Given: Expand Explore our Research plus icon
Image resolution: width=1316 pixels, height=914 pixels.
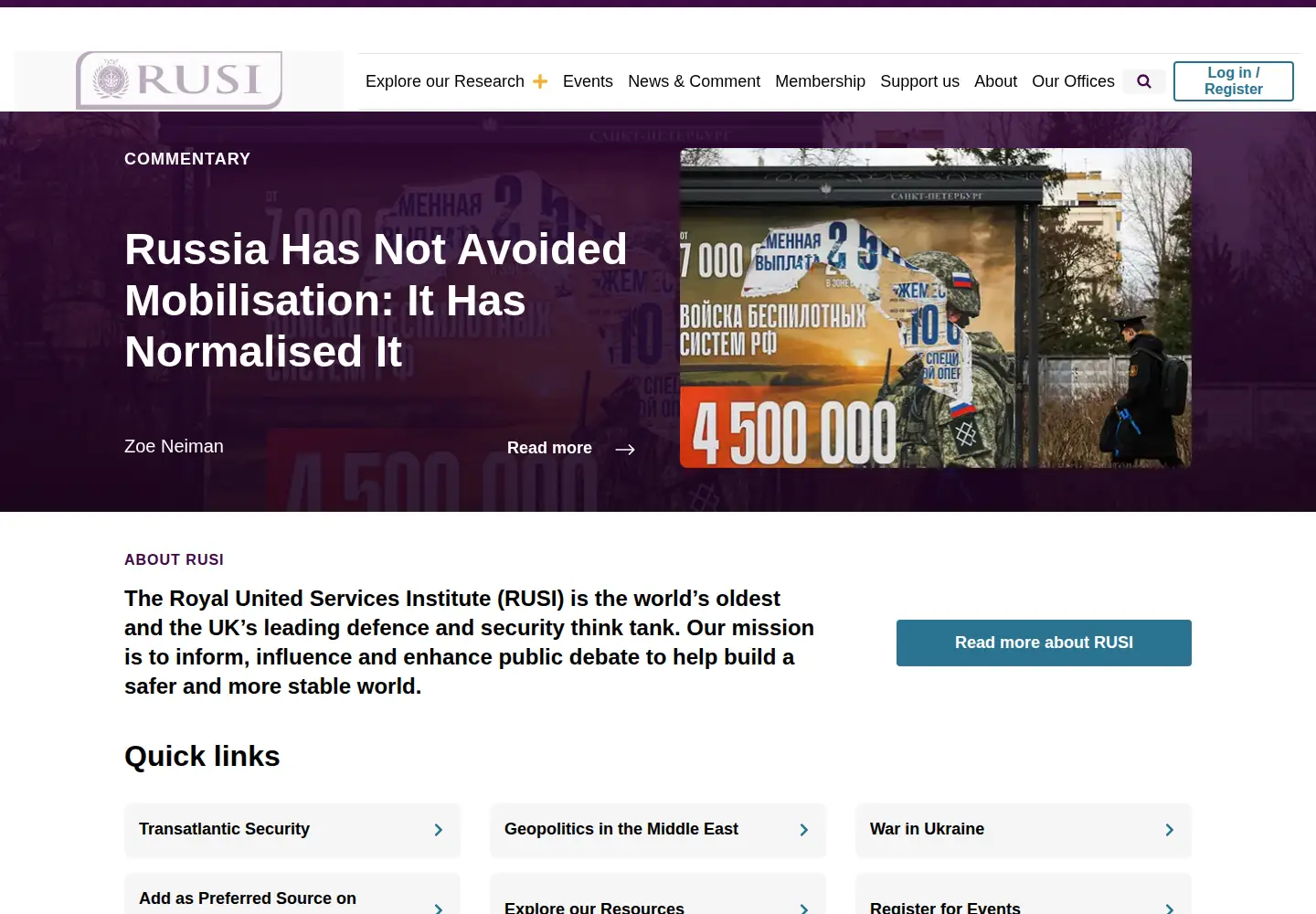Looking at the screenshot, I should click(540, 81).
